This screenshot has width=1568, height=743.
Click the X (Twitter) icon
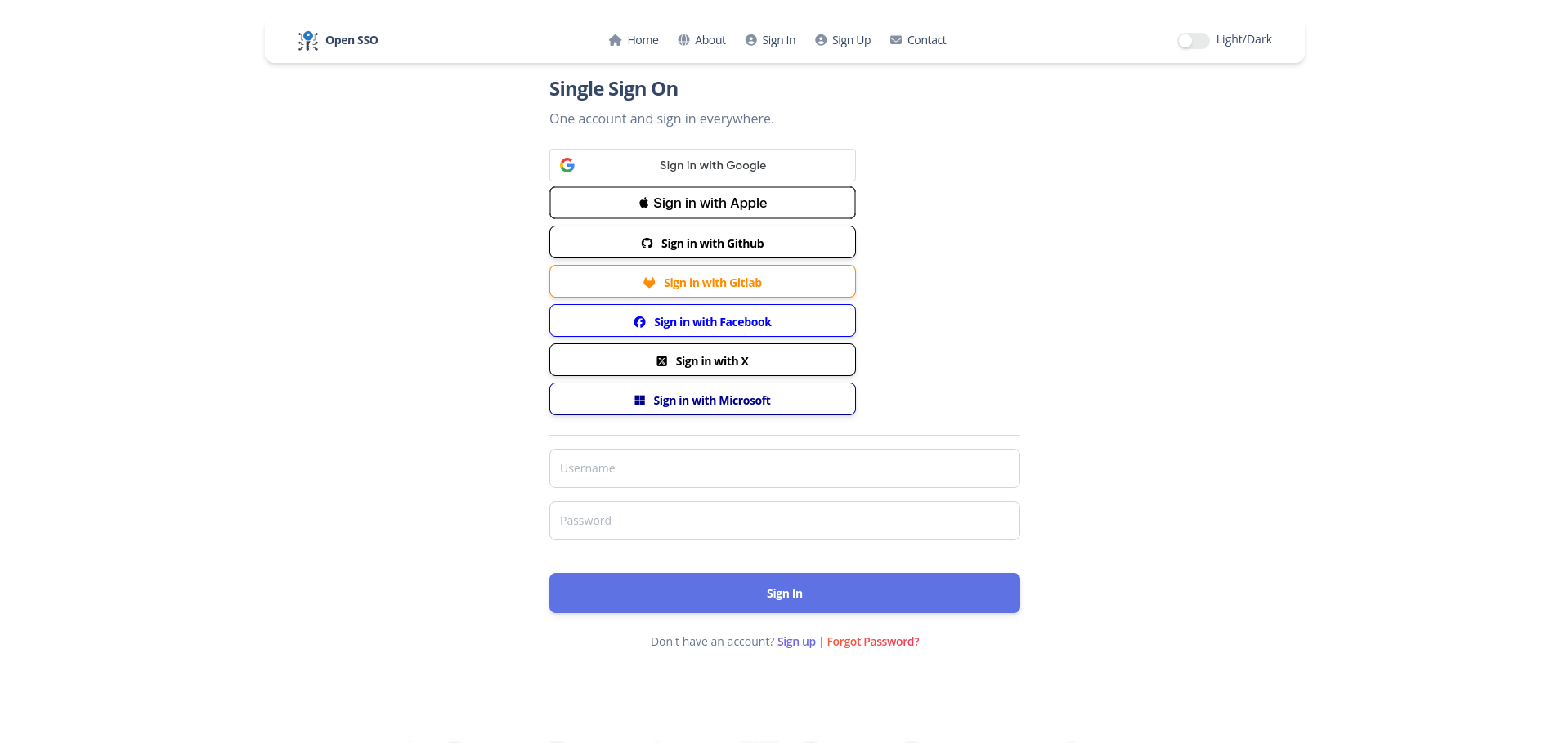(x=662, y=360)
